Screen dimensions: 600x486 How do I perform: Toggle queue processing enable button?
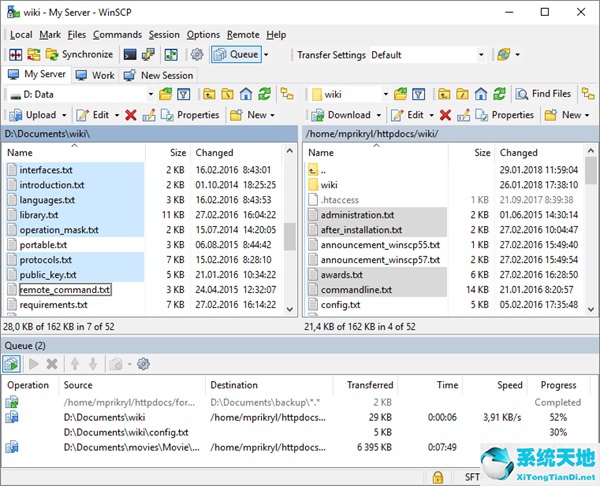coord(11,364)
